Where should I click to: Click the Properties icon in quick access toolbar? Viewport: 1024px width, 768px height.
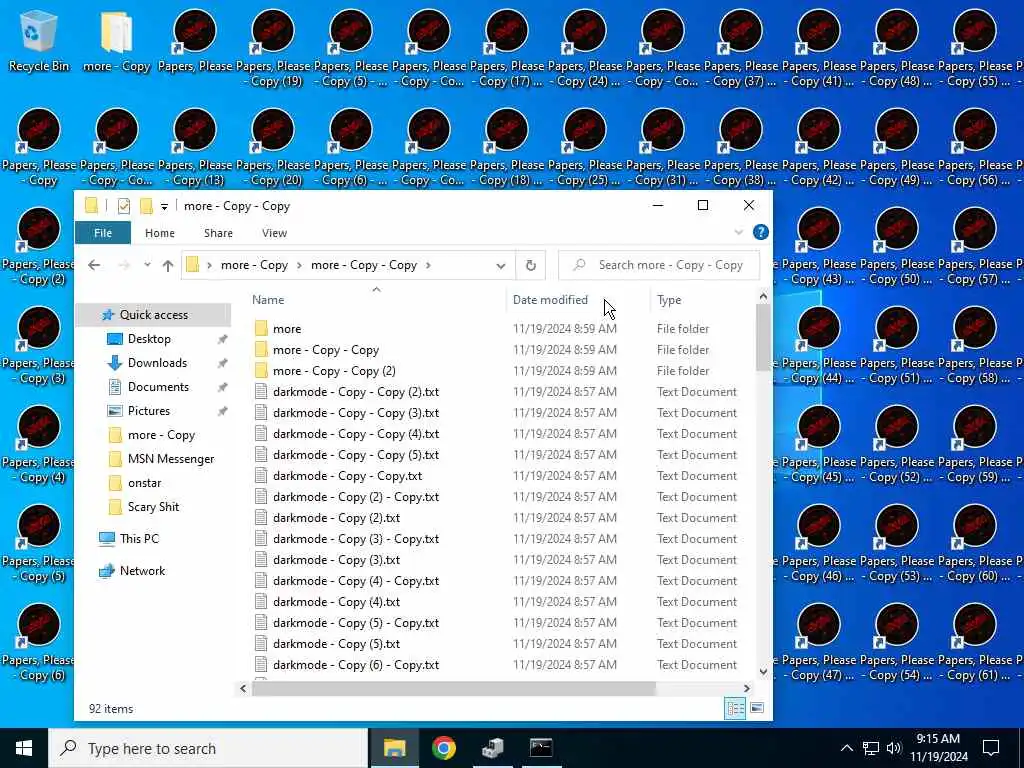pyautogui.click(x=123, y=206)
